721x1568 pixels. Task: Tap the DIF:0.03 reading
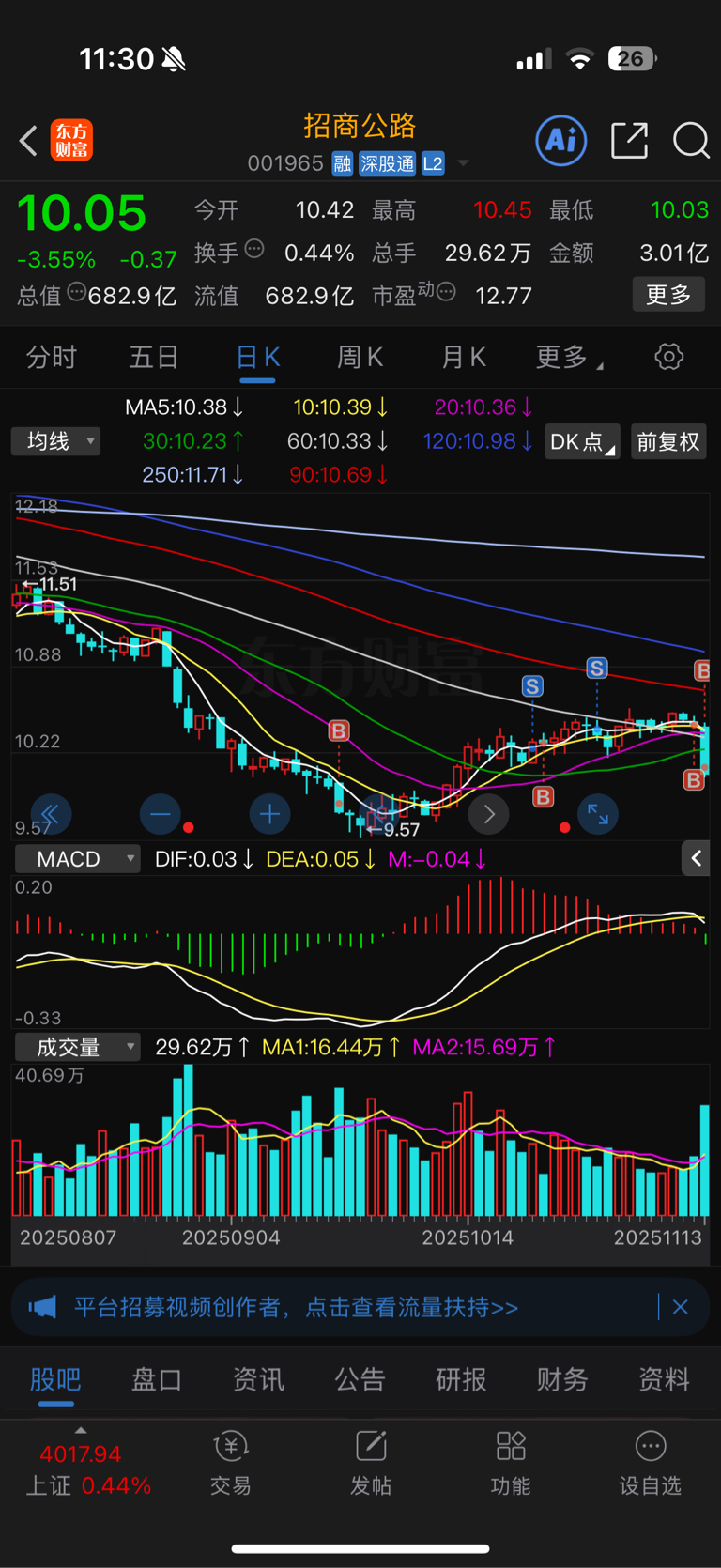[204, 859]
